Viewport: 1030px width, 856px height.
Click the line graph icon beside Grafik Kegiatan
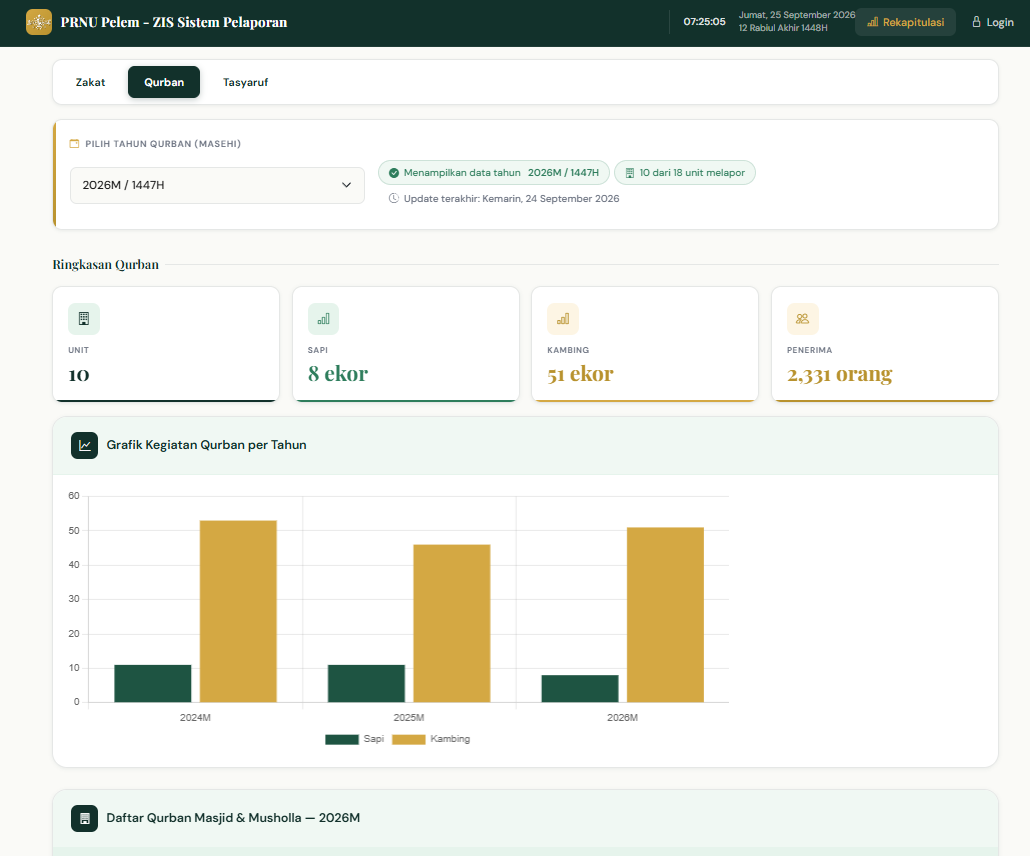[x=85, y=445]
